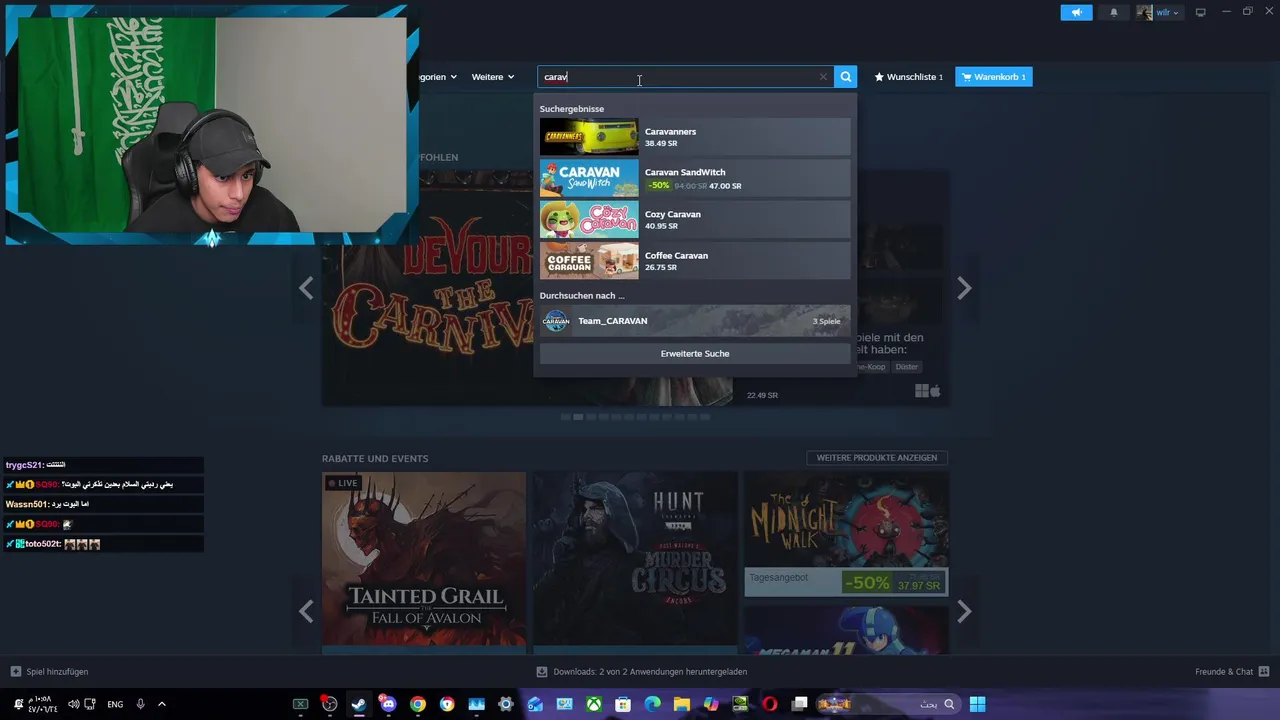Click the -50% discount on Midnight Walk
The image size is (1280, 720).
click(x=866, y=583)
